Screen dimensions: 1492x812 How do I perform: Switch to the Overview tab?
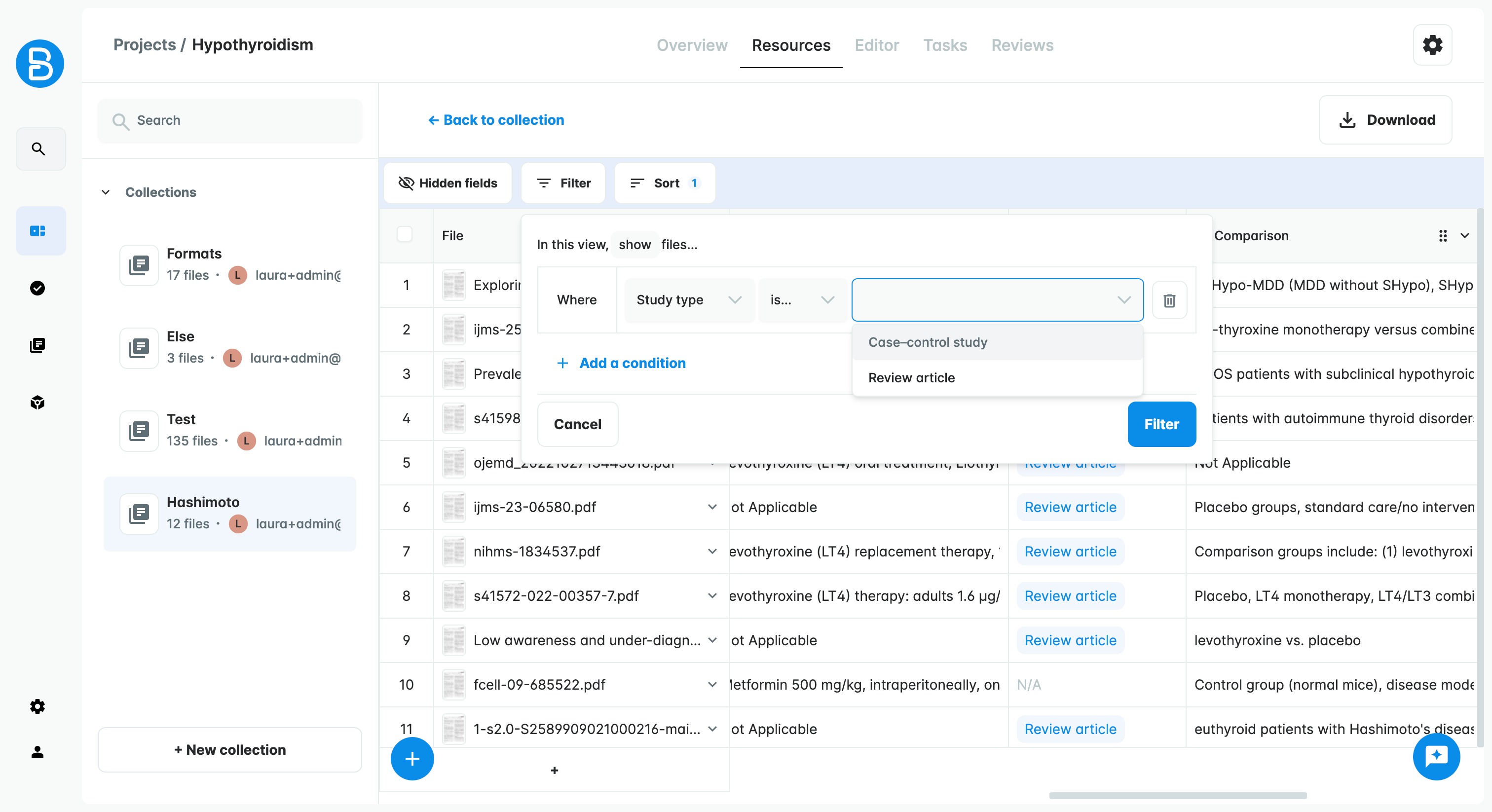pos(692,45)
